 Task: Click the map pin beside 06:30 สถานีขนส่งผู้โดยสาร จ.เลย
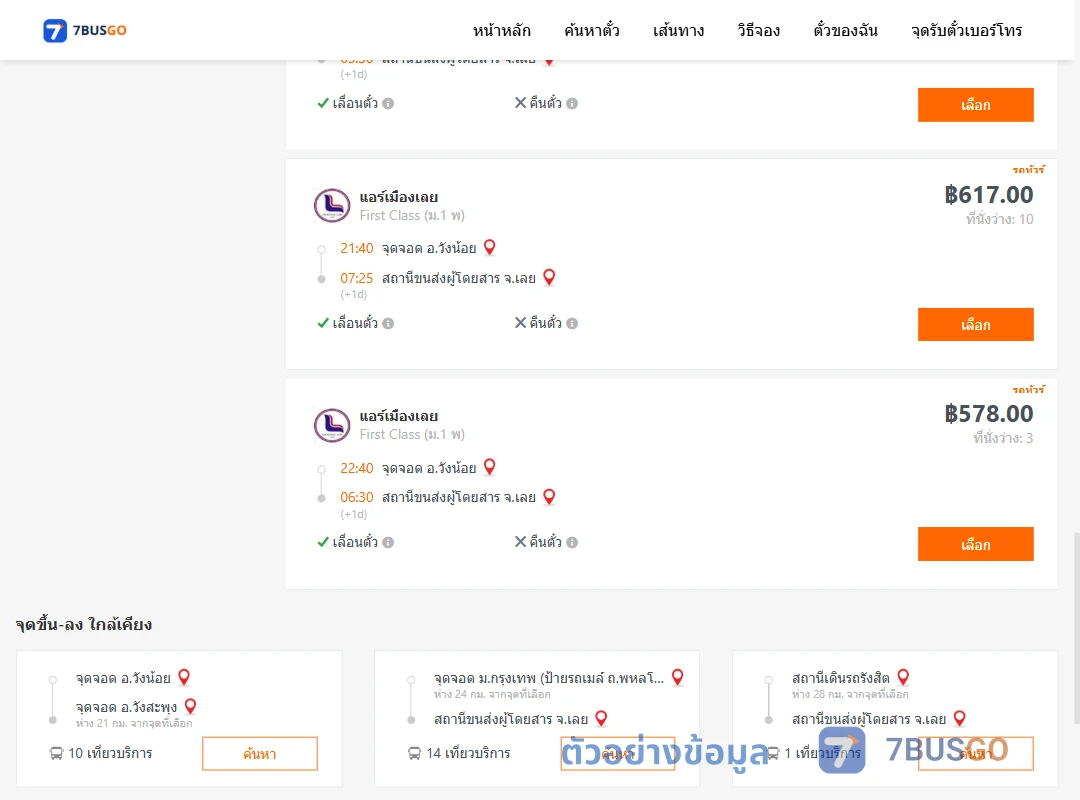point(549,497)
